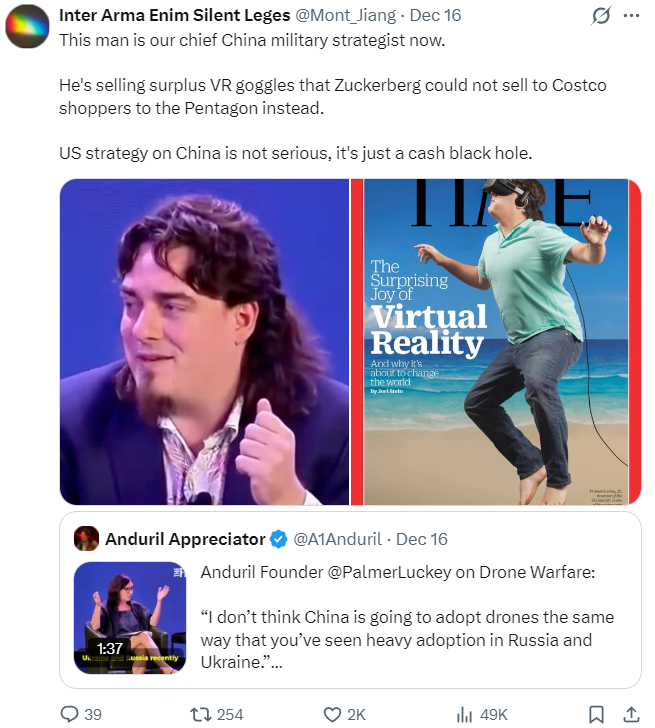This screenshot has height=728, width=655.
Task: Open quoted tweet text about drone warfare
Action: pos(407,617)
